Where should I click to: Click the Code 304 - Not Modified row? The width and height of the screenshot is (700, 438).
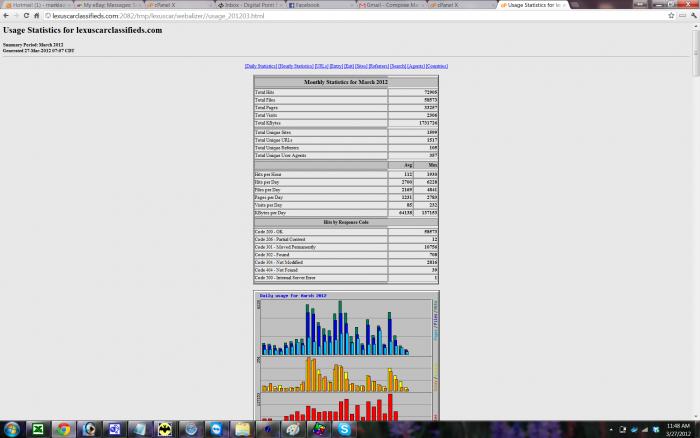[x=346, y=263]
